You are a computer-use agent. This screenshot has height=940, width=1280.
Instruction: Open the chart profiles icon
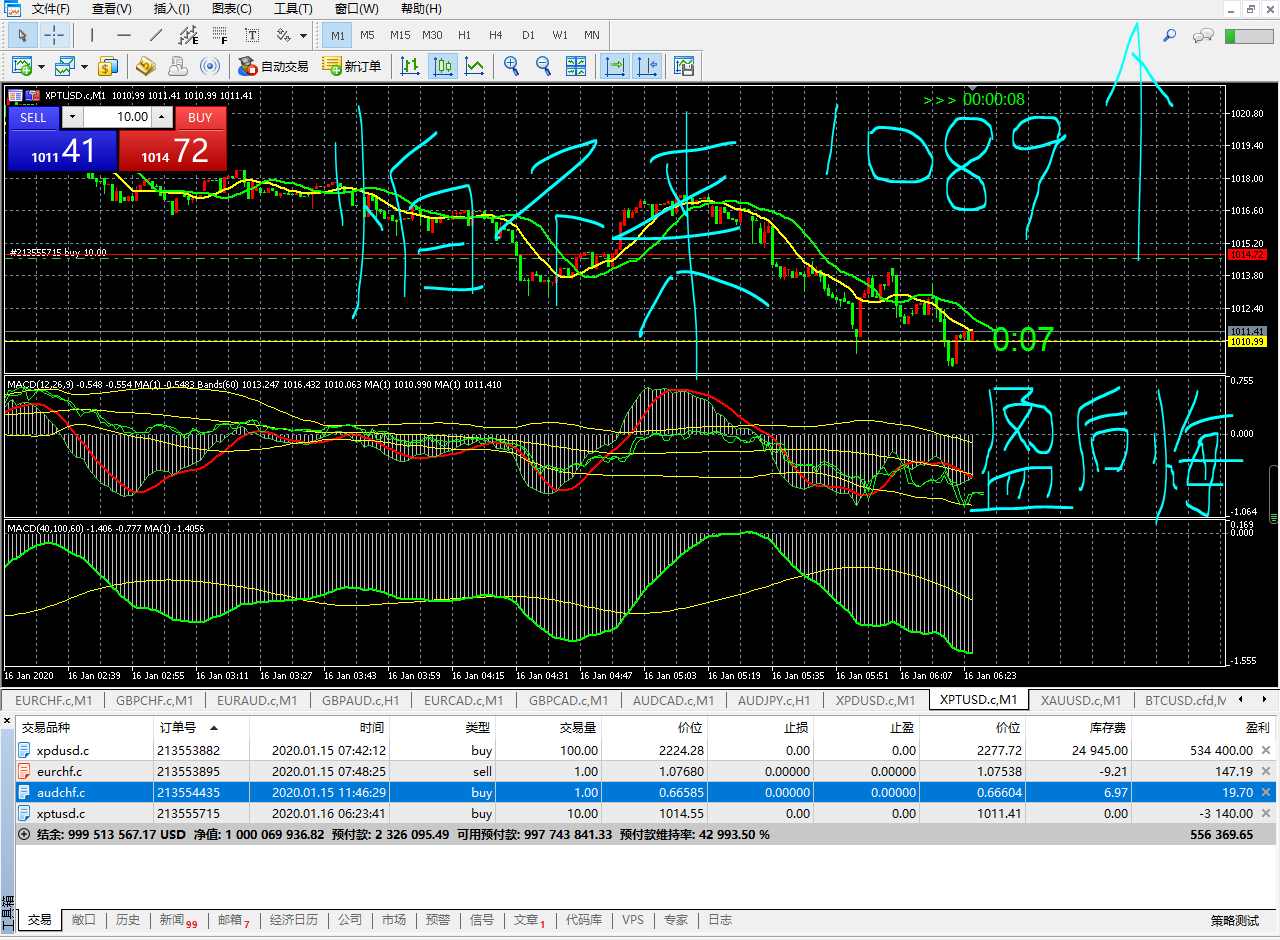click(66, 67)
